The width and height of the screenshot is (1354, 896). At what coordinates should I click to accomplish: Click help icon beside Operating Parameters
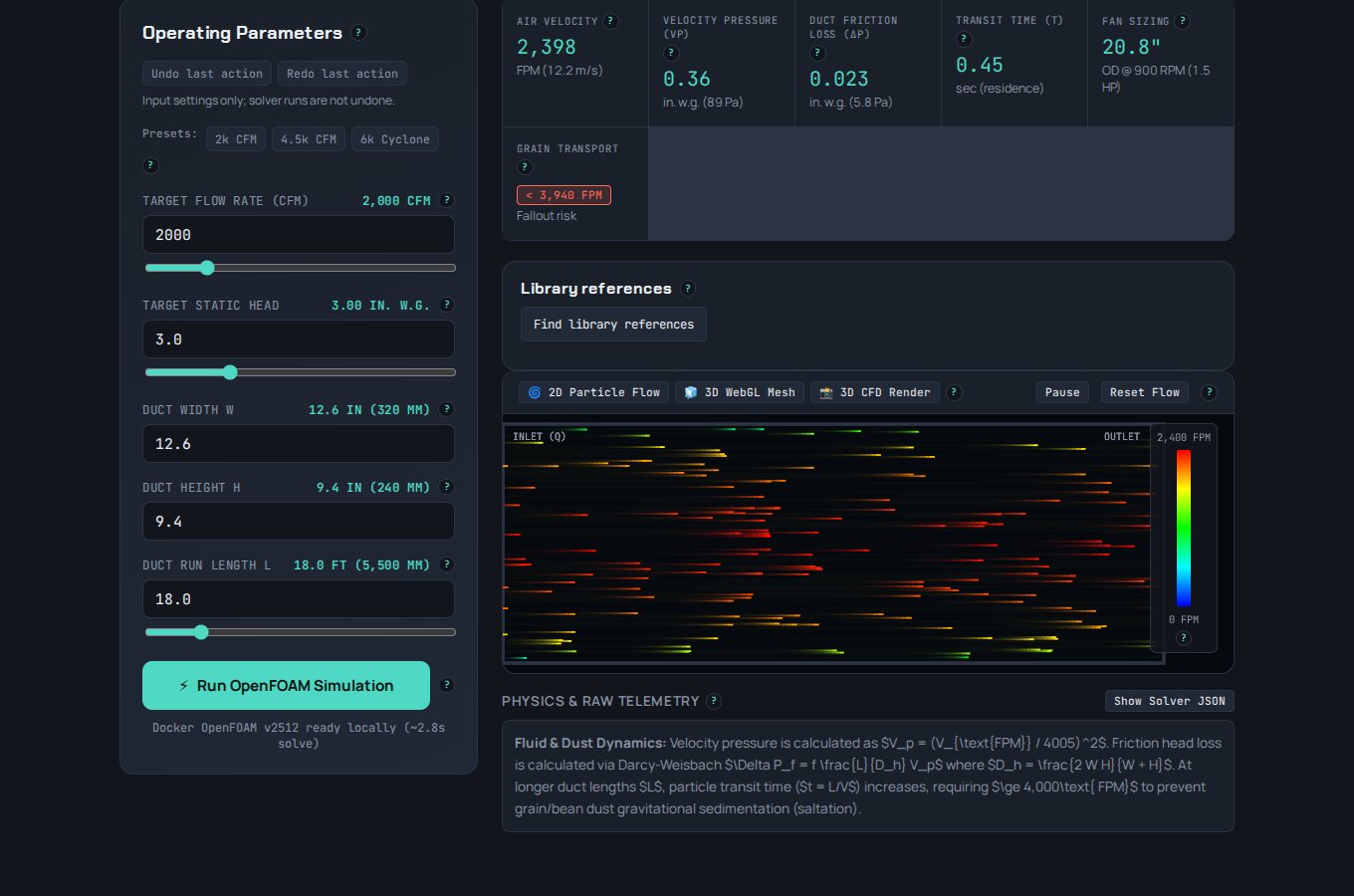359,33
